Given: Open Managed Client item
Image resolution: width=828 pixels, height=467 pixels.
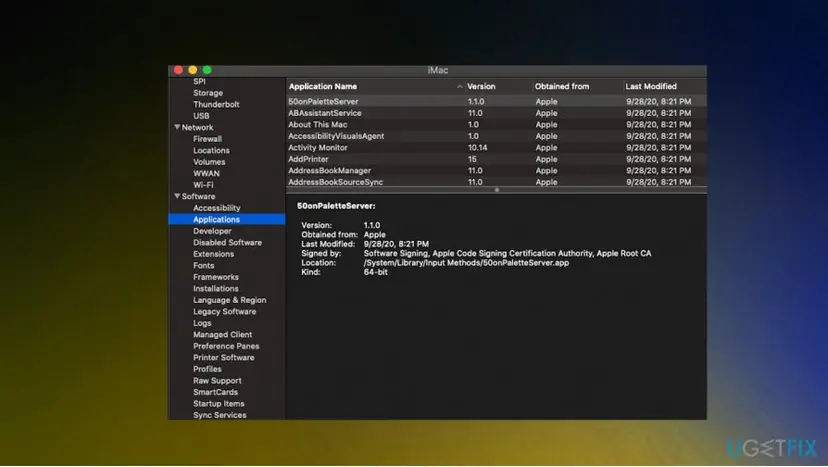Looking at the screenshot, I should pyautogui.click(x=222, y=335).
